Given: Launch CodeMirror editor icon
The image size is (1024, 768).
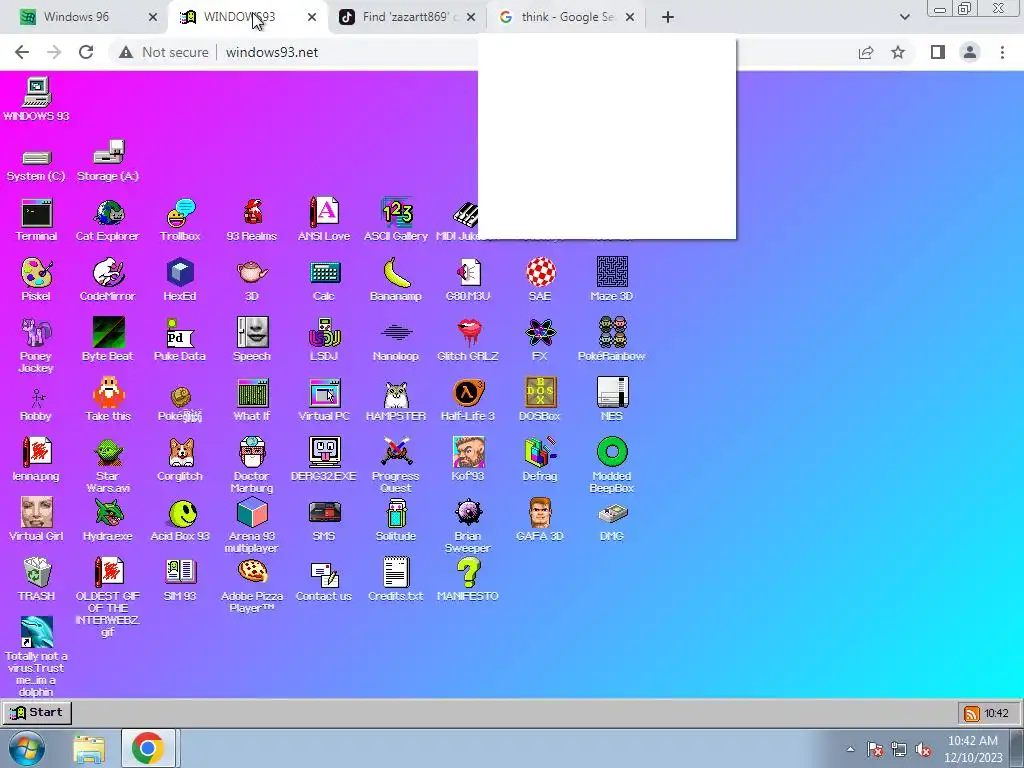Looking at the screenshot, I should [108, 280].
